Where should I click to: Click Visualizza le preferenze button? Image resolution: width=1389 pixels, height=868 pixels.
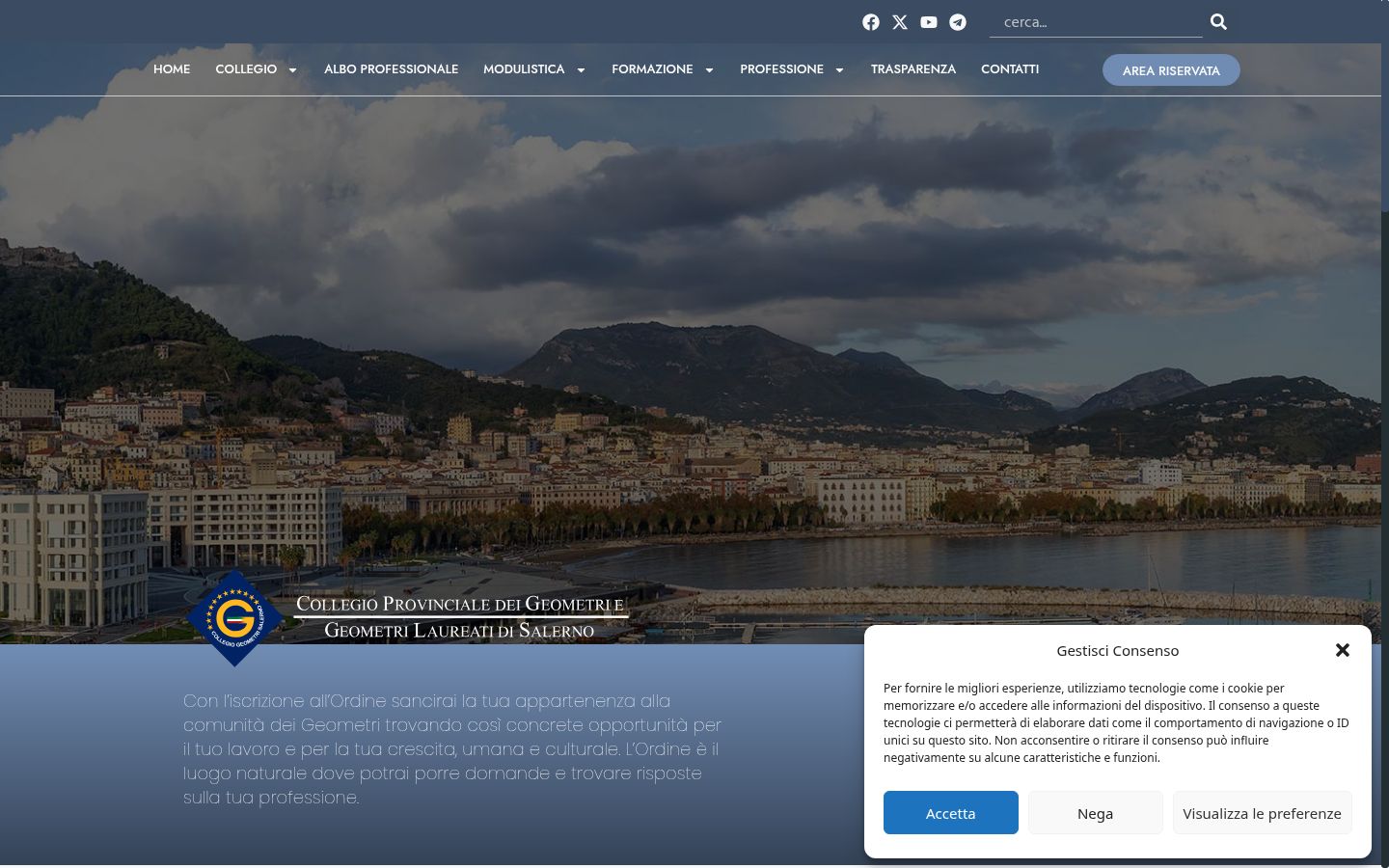pyautogui.click(x=1263, y=813)
